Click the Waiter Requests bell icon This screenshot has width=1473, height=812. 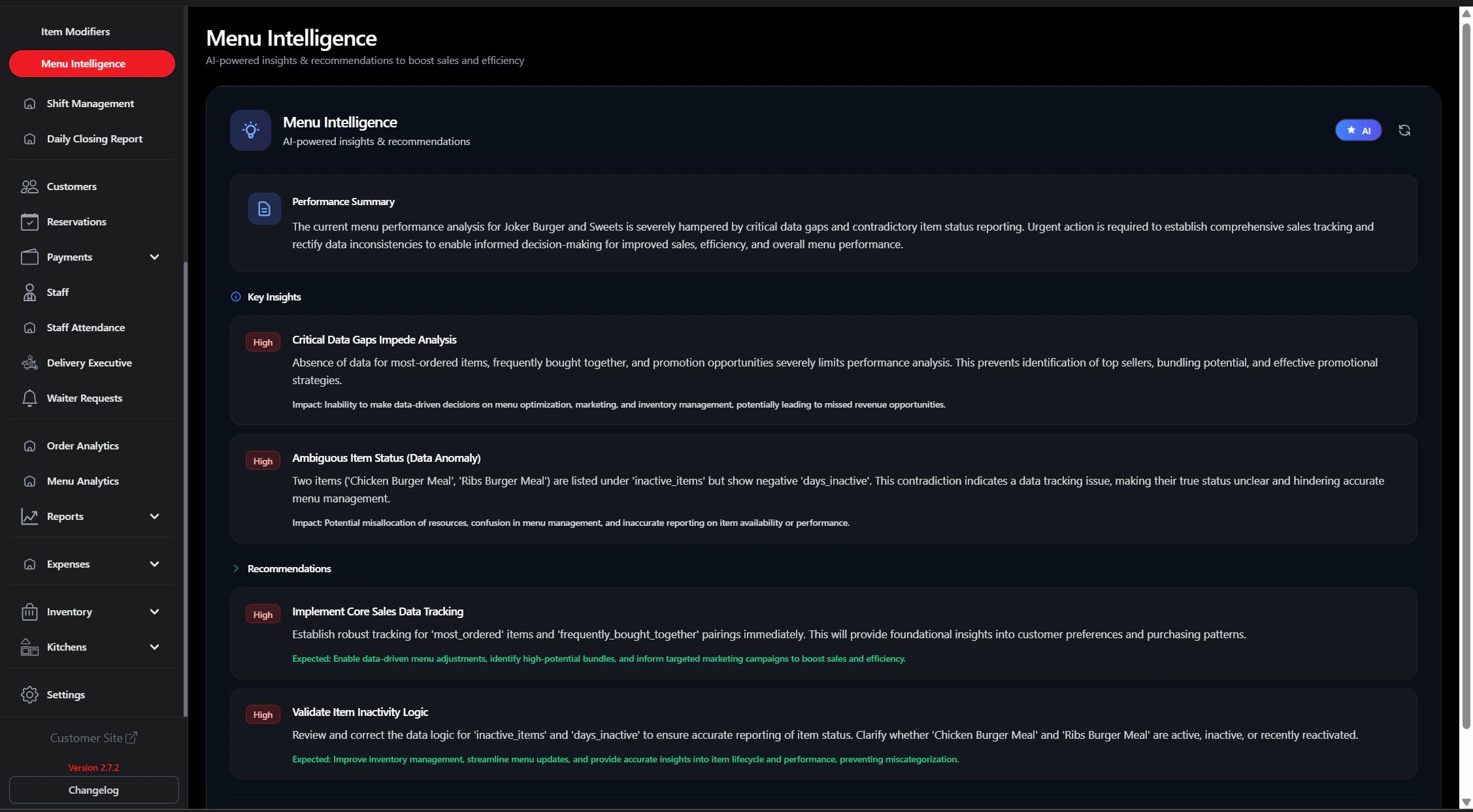pos(29,398)
